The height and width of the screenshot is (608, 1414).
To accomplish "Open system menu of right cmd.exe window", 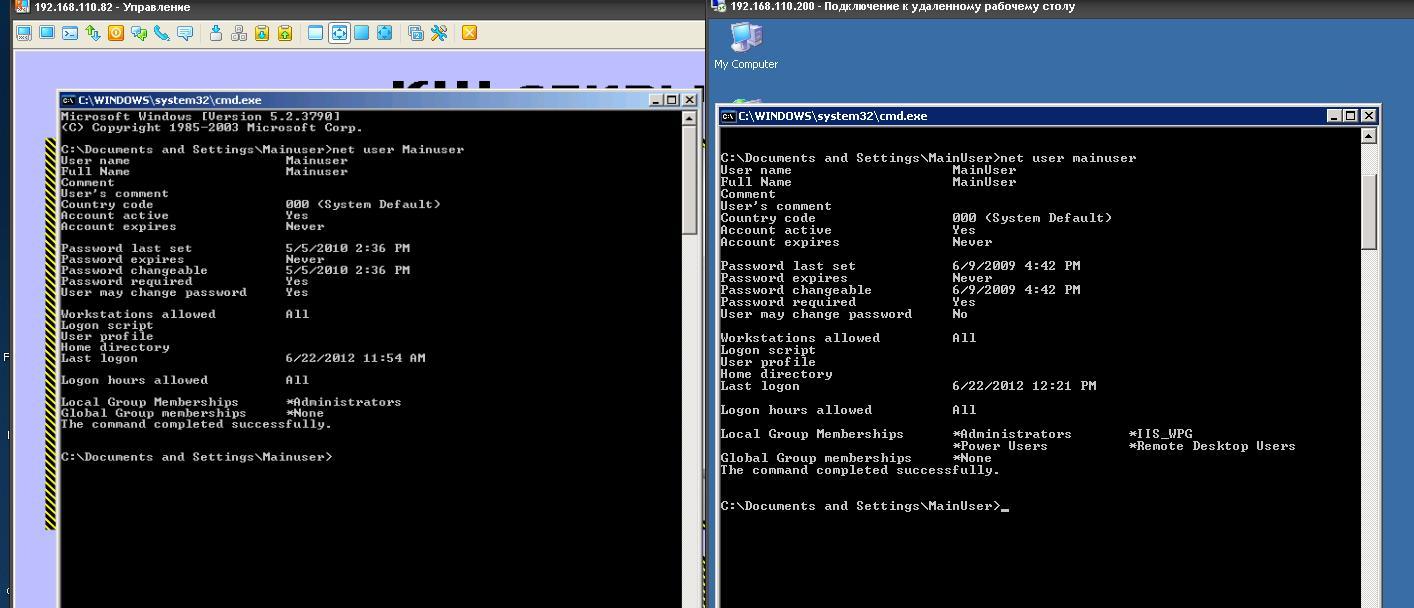I will (729, 116).
